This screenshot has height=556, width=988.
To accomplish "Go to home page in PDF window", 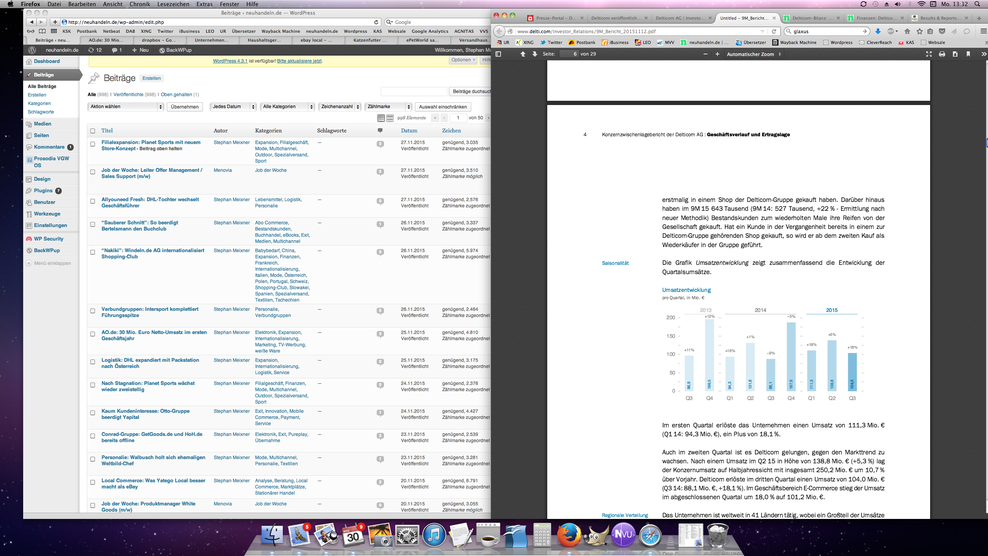I will tap(907, 31).
